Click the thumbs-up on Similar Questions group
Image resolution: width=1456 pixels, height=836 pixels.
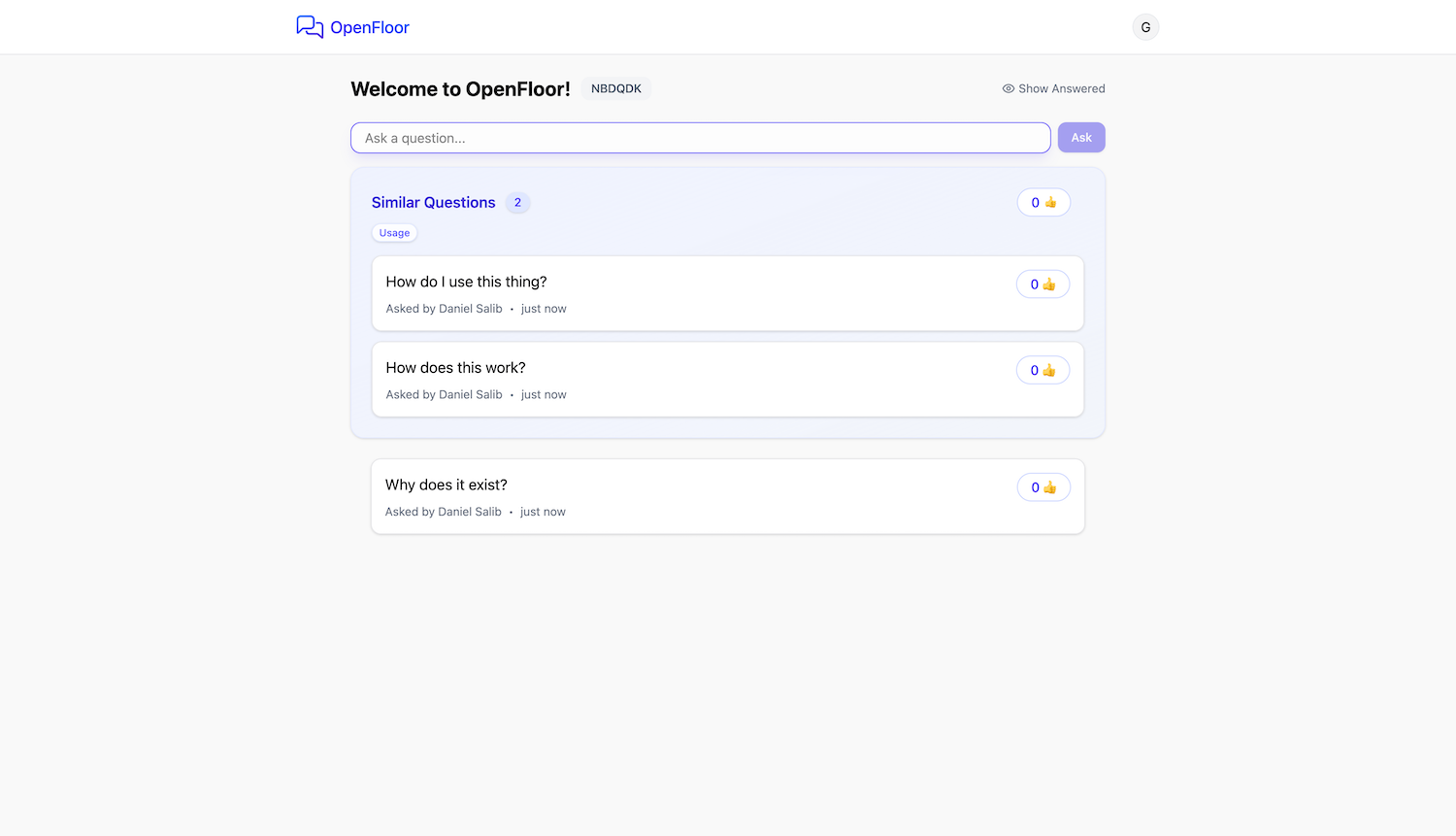(x=1043, y=202)
